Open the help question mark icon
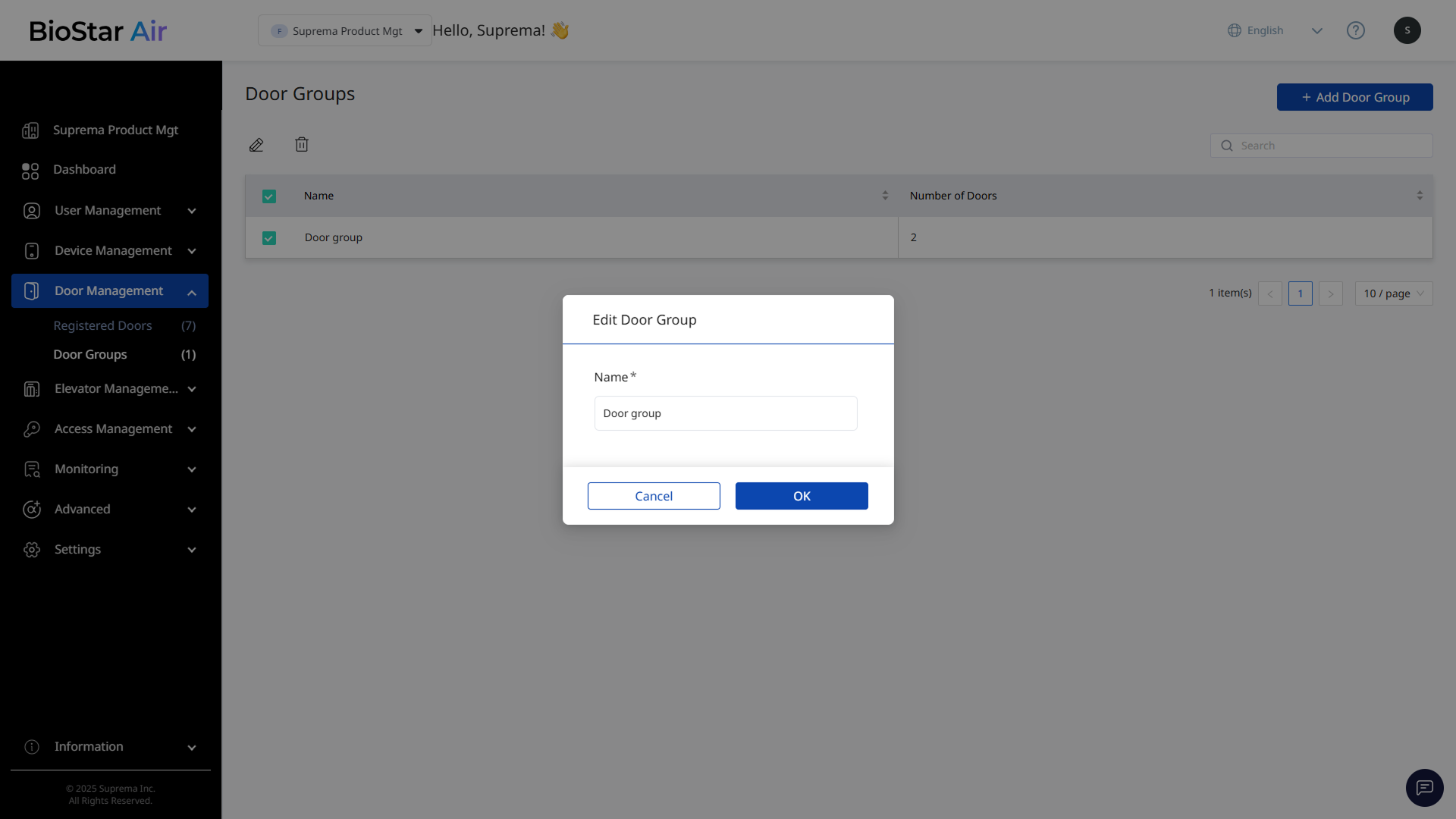The width and height of the screenshot is (1456, 819). [x=1355, y=30]
